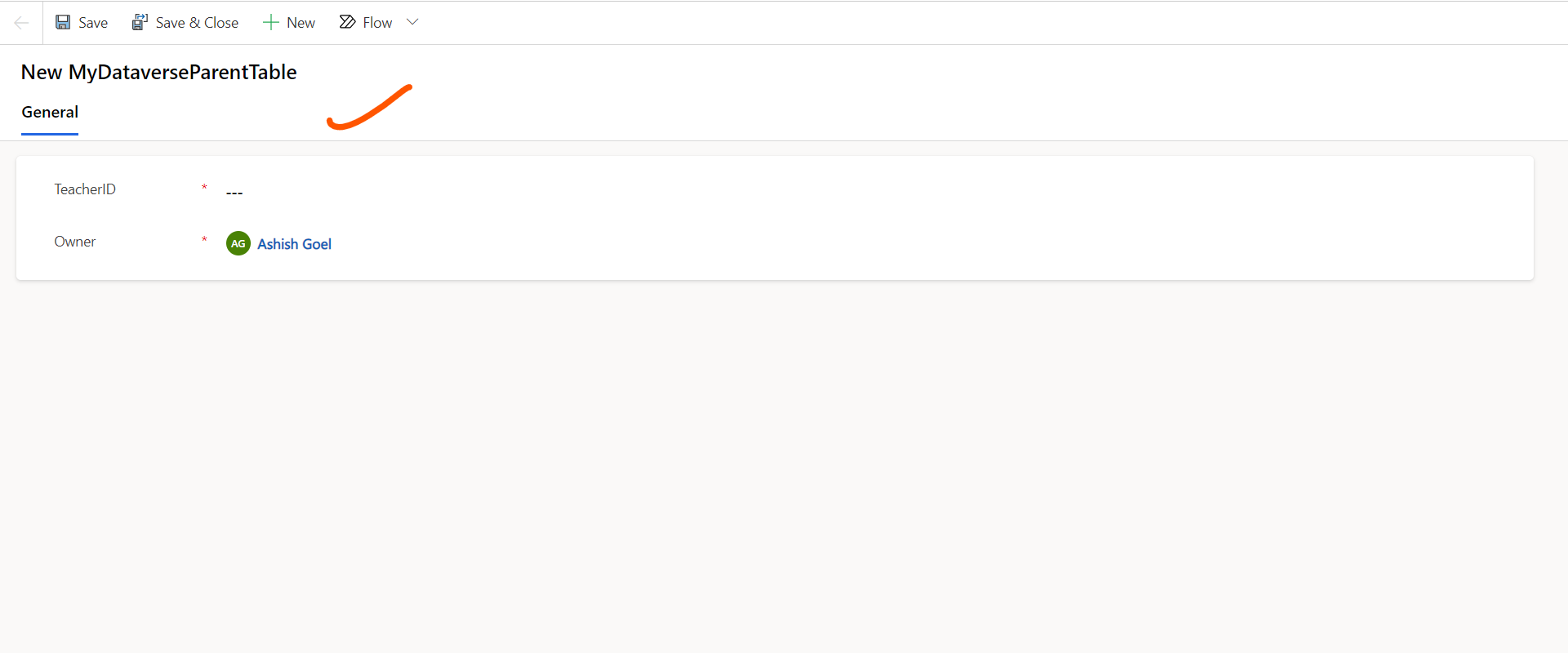Click the empty TeacherID value field

point(234,191)
